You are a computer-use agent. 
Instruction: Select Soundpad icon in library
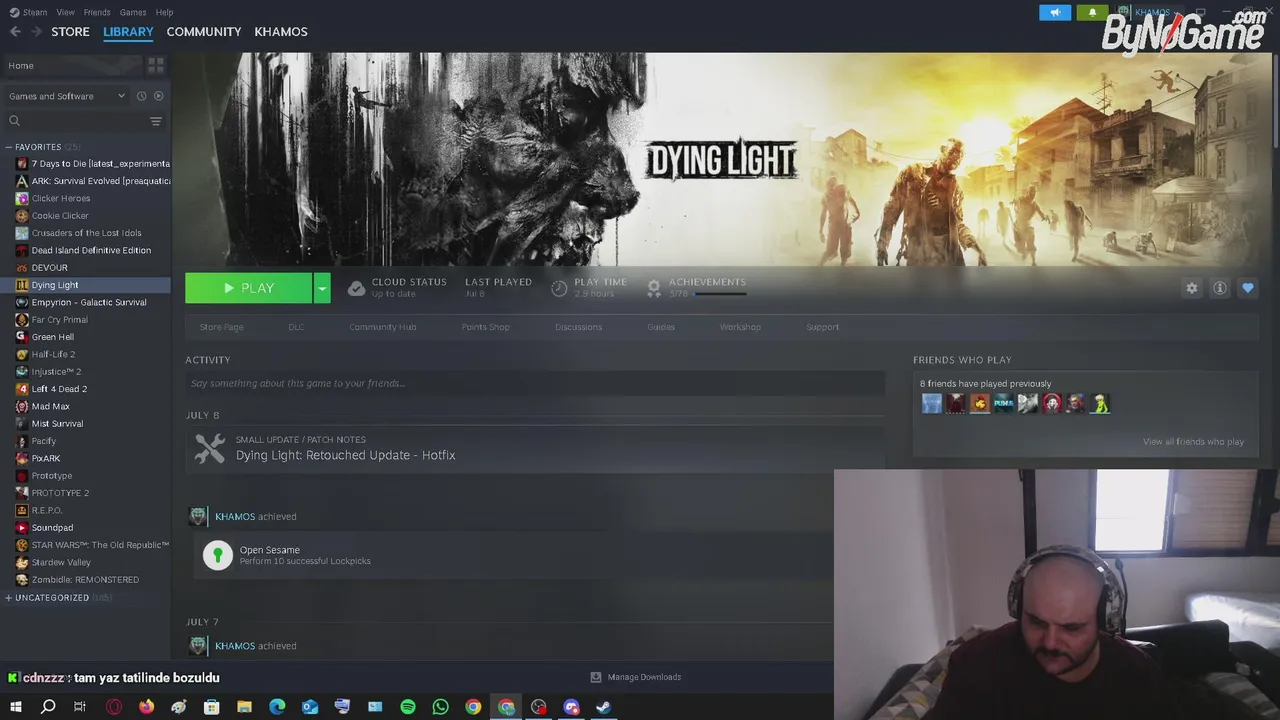(22, 527)
